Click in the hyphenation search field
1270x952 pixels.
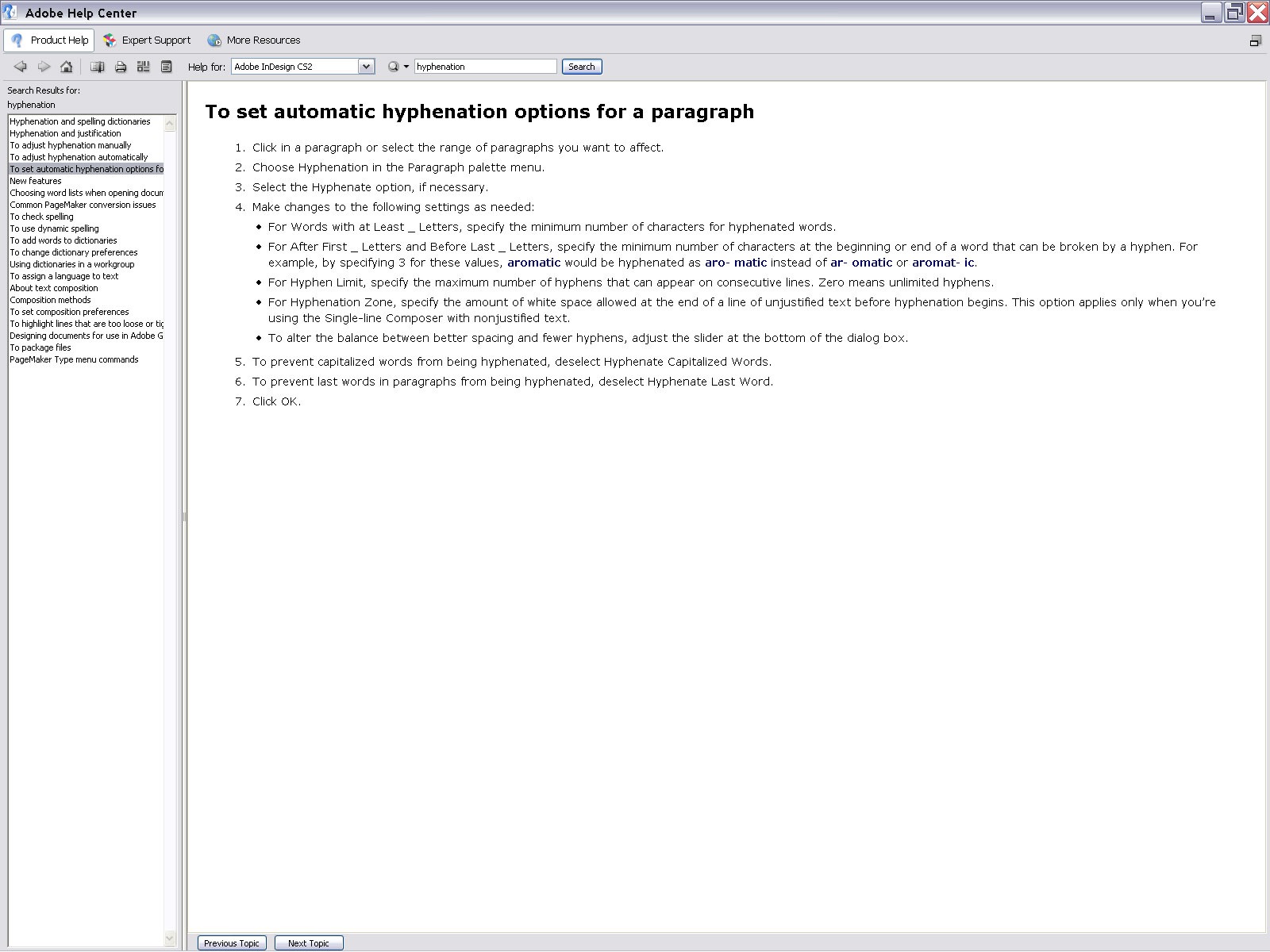tap(486, 67)
